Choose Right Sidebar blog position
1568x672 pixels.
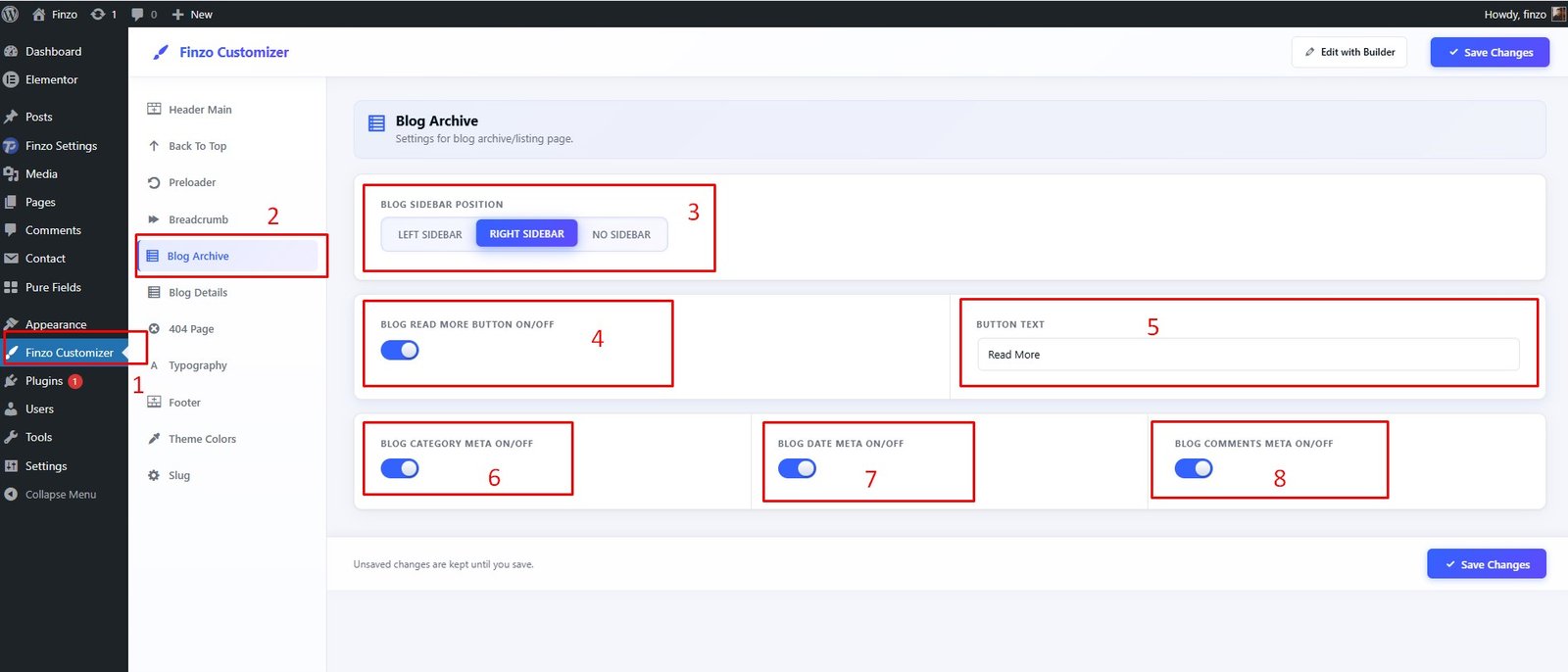[x=527, y=233]
